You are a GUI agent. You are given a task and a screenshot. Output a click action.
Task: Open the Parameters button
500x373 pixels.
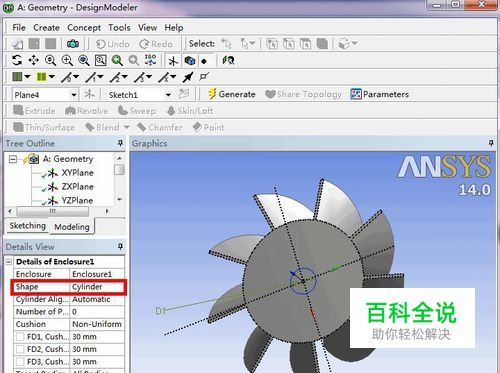click(380, 94)
